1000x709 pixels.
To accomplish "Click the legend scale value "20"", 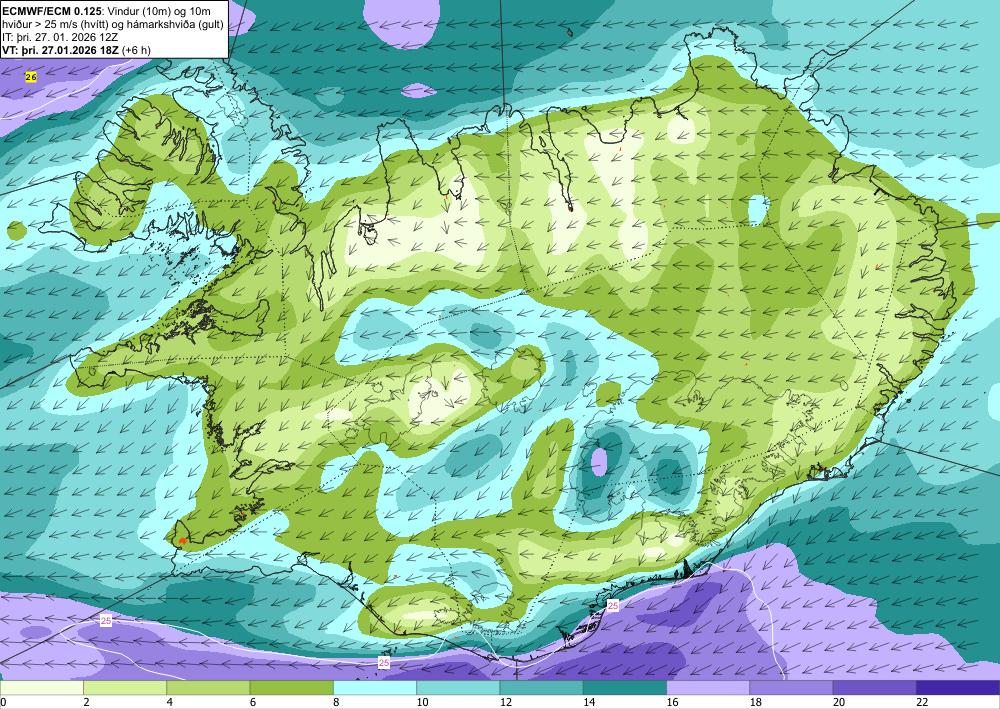I will 839,702.
